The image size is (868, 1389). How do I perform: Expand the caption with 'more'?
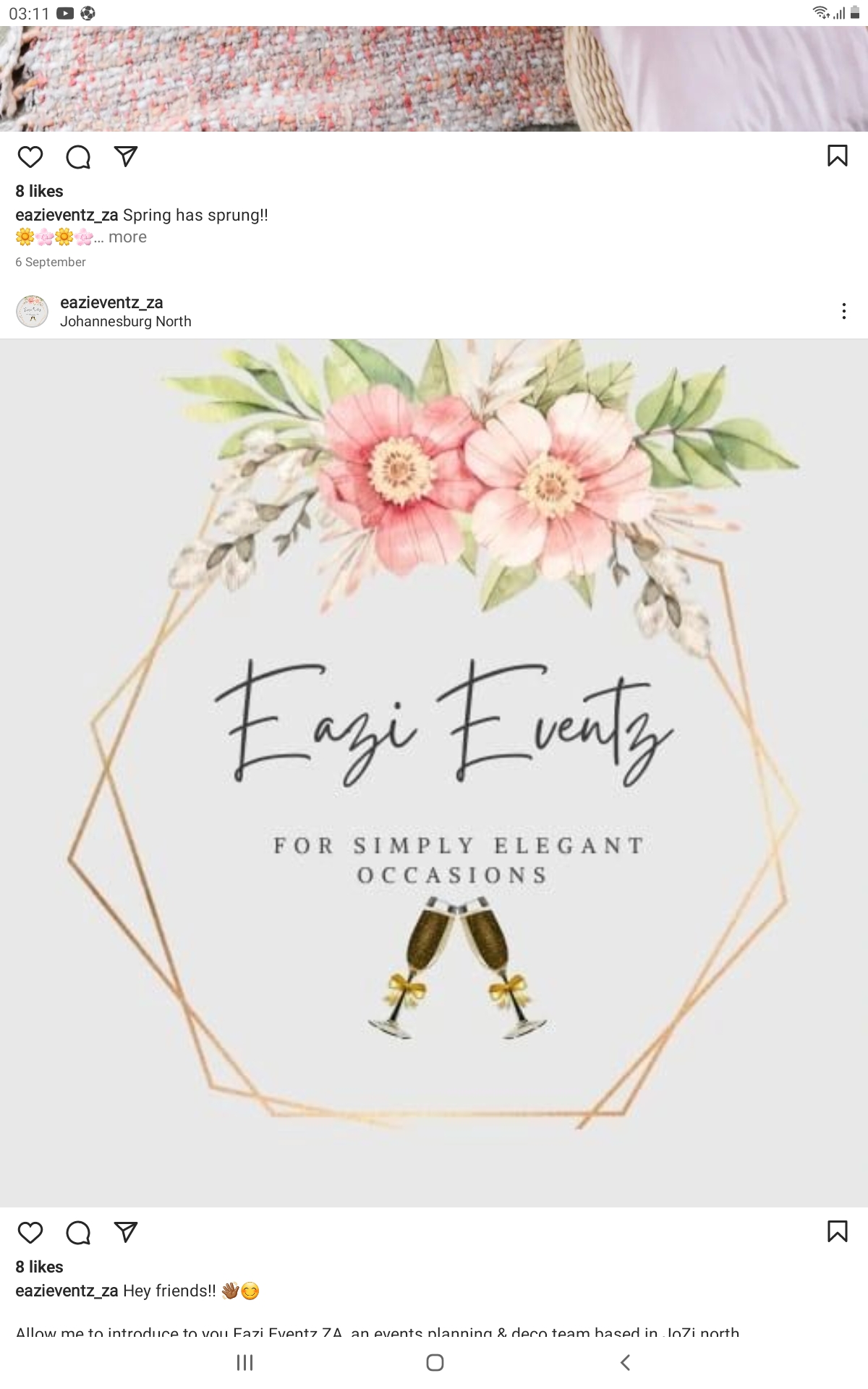[127, 237]
